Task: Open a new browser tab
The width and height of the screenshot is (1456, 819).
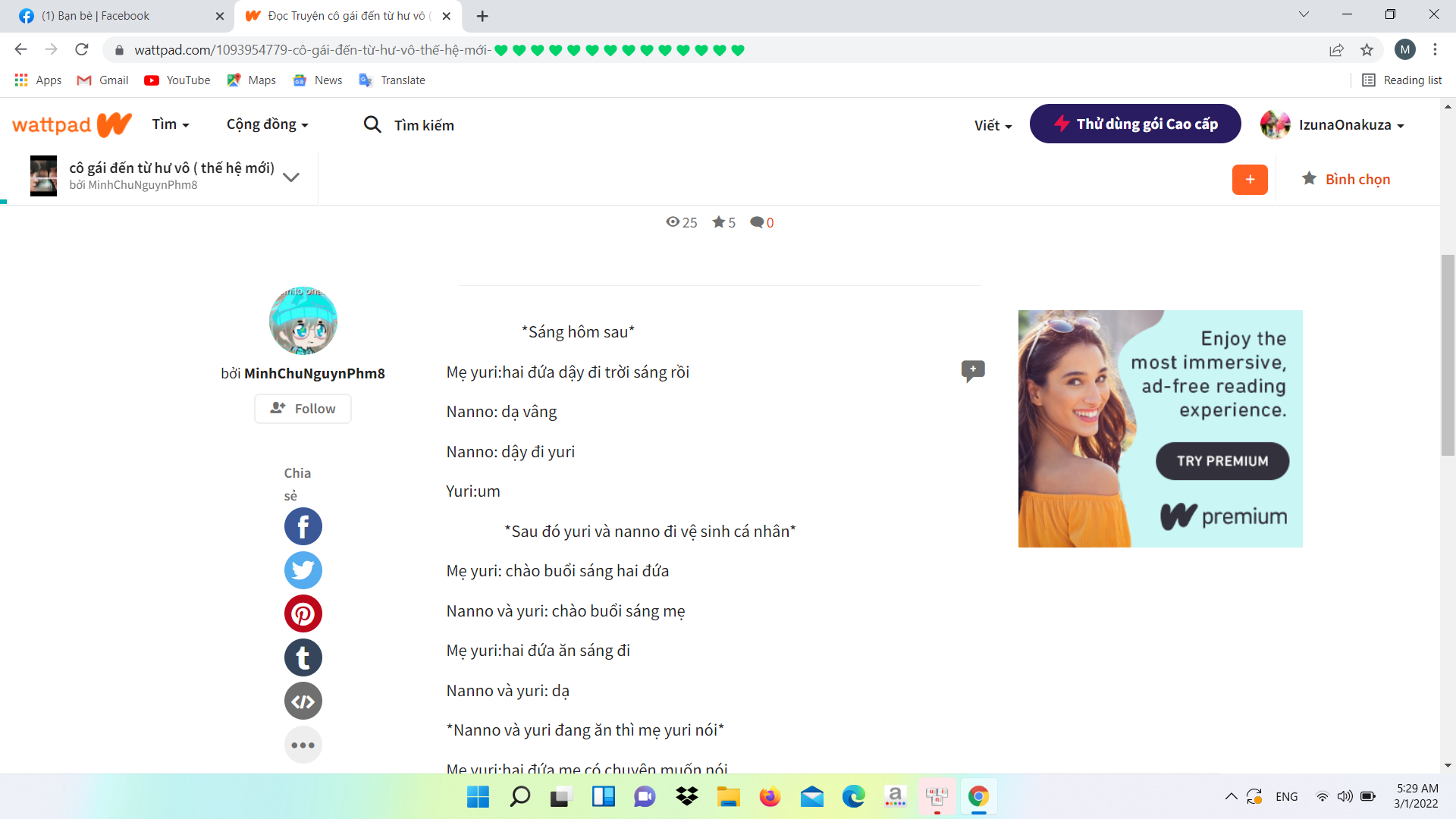Action: (x=482, y=16)
